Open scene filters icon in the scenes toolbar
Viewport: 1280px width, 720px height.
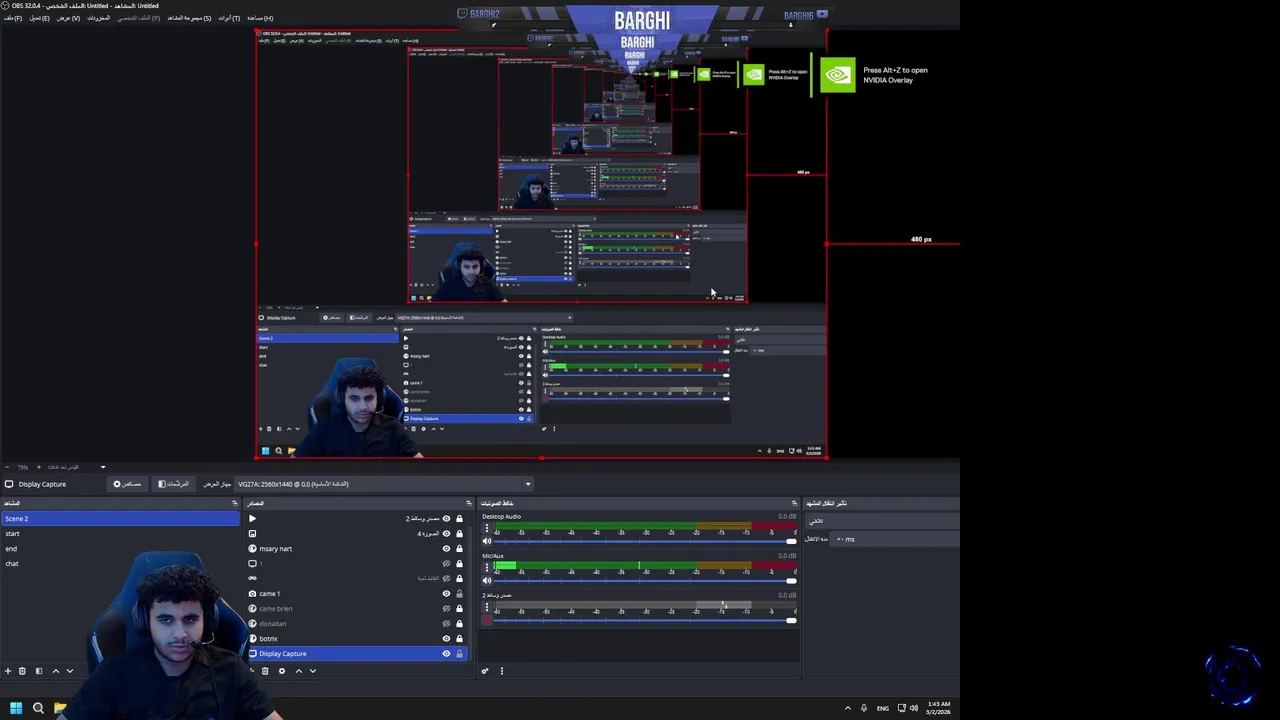point(39,671)
